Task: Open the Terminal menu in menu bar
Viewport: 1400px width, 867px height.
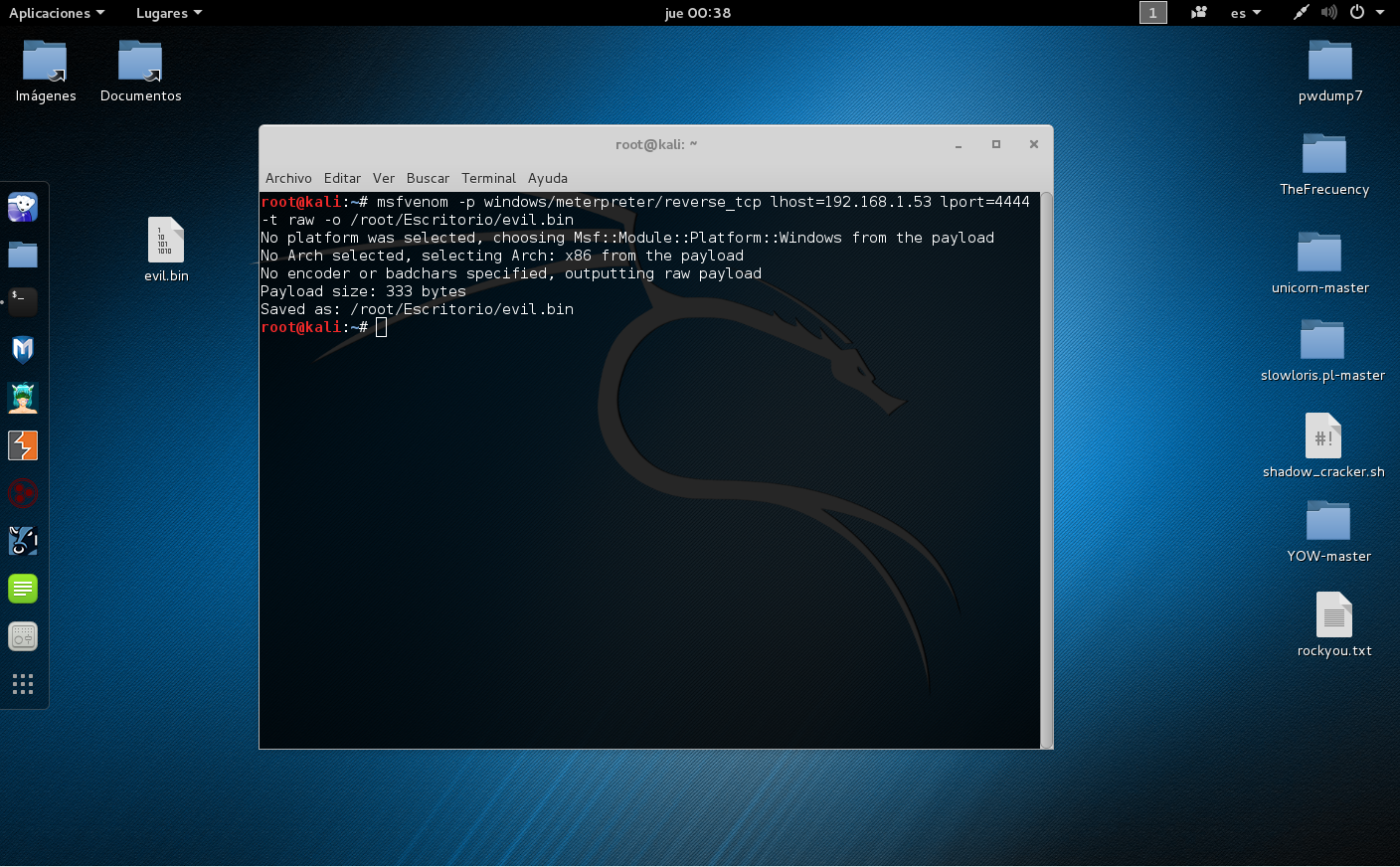Action: pyautogui.click(x=488, y=178)
